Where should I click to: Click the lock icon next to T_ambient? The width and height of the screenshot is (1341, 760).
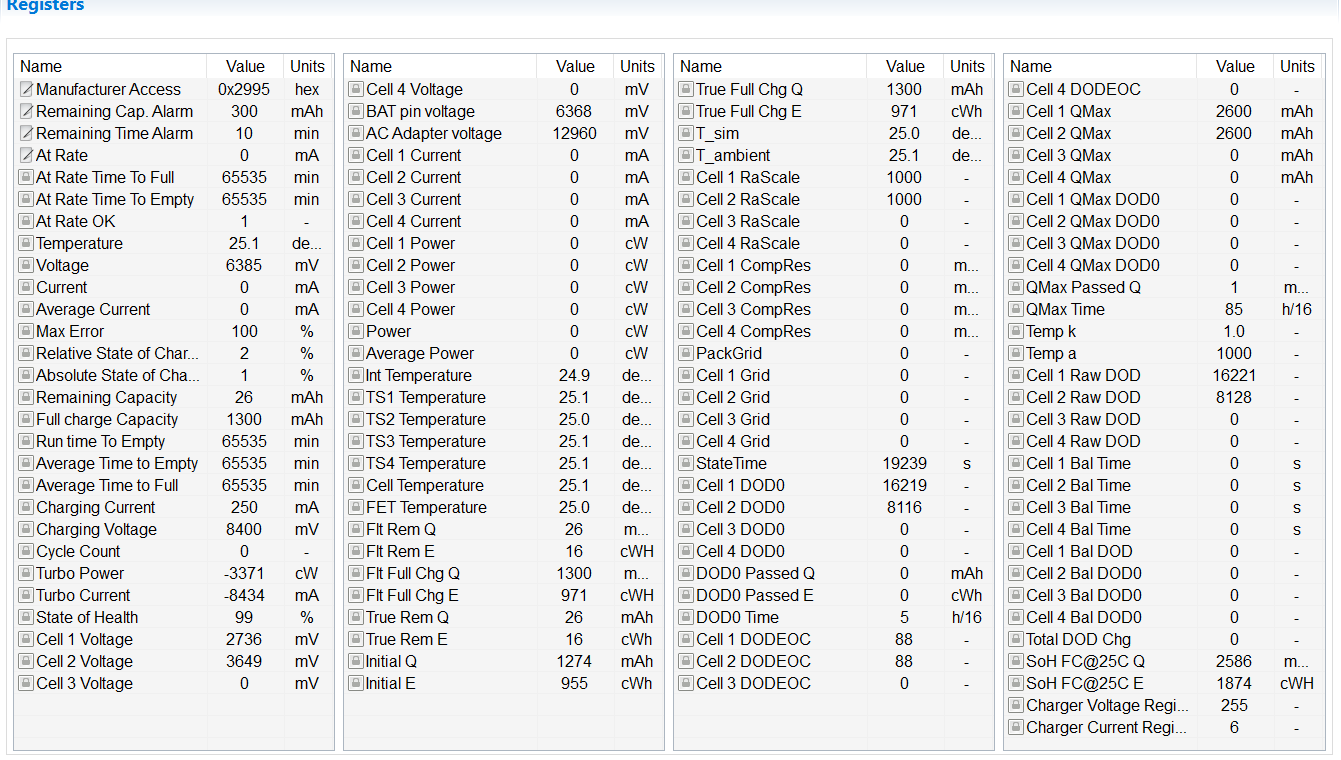686,156
